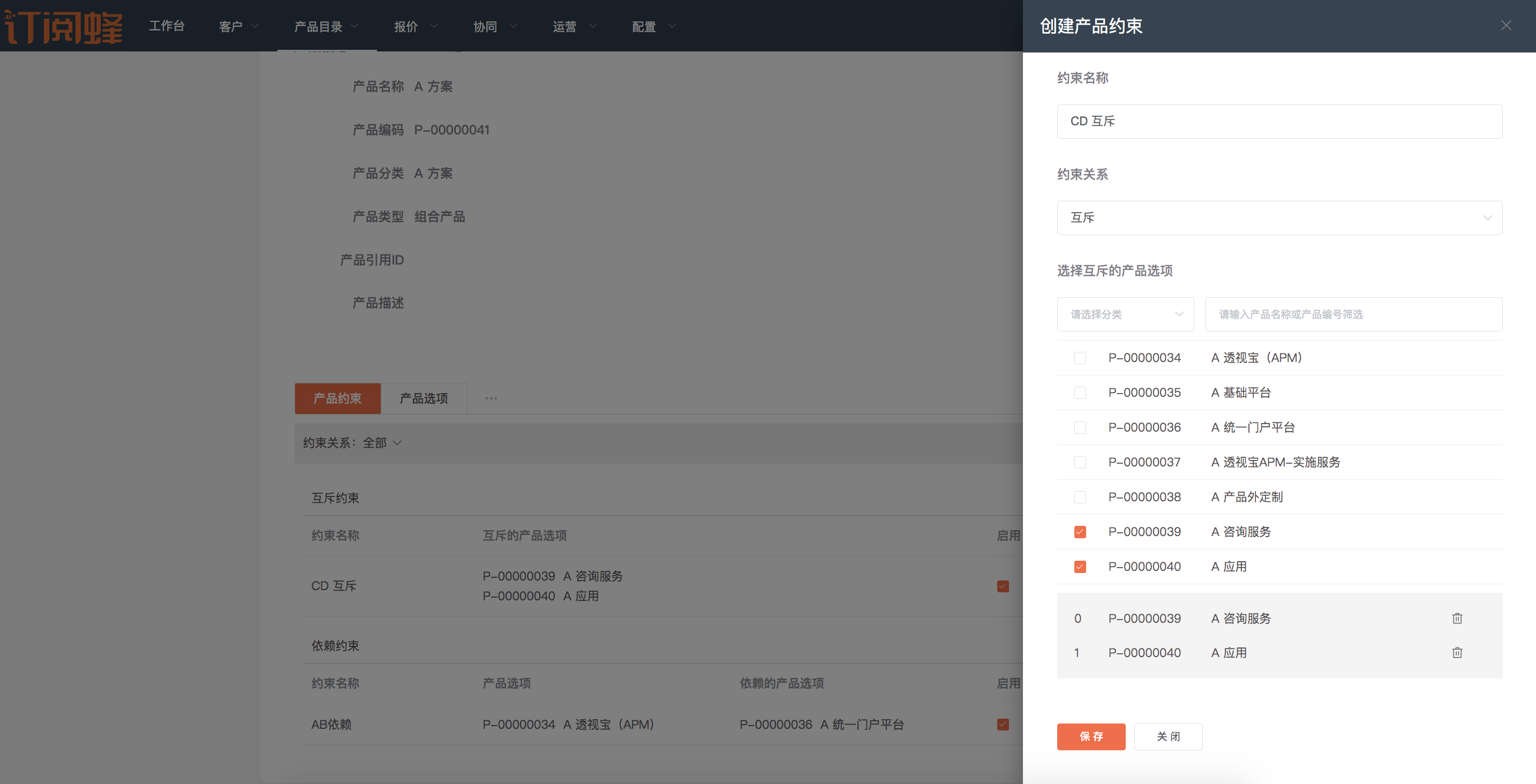Click the three-dots more tabs icon

[x=491, y=398]
